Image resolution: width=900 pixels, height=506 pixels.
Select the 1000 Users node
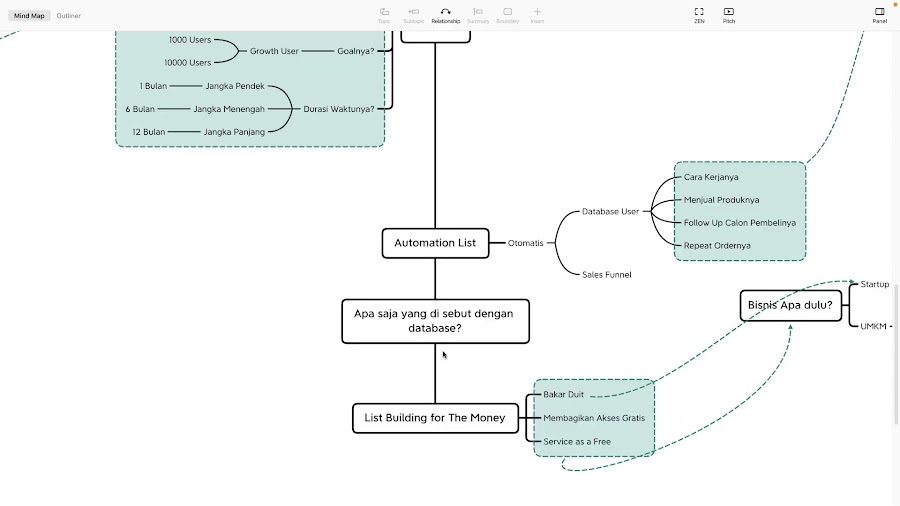coord(189,40)
